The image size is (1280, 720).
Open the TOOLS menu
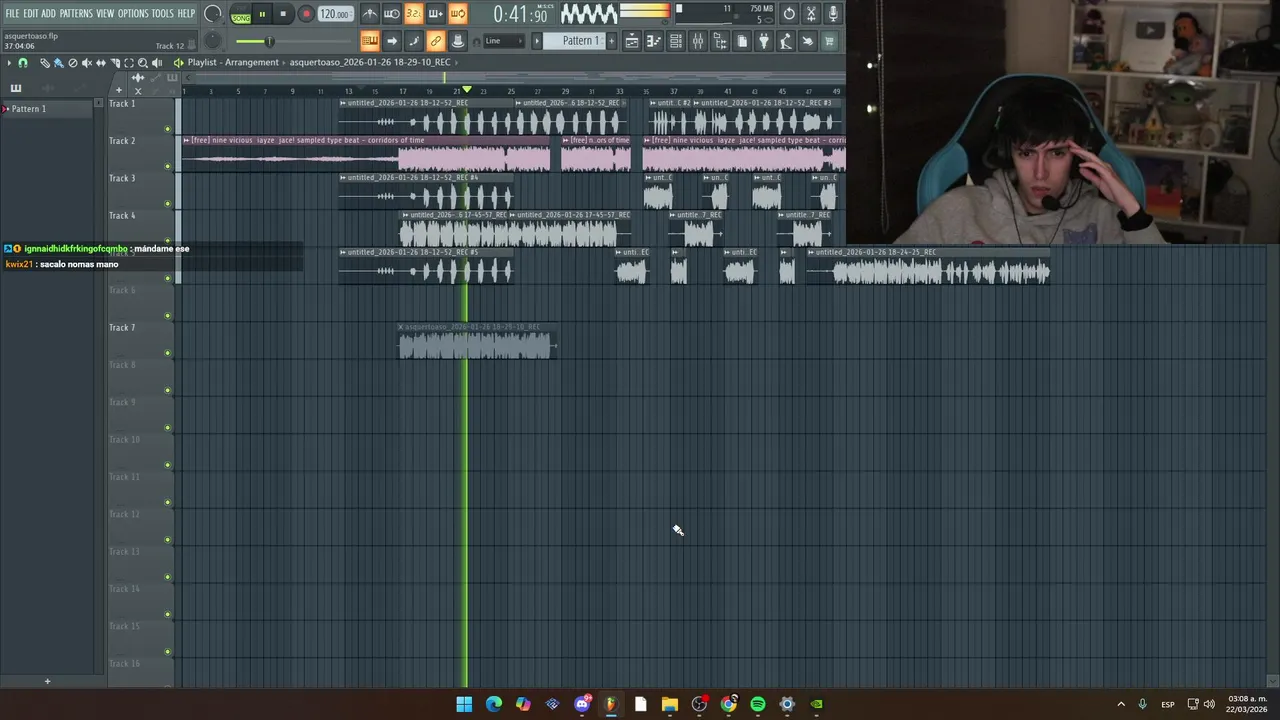pyautogui.click(x=163, y=13)
